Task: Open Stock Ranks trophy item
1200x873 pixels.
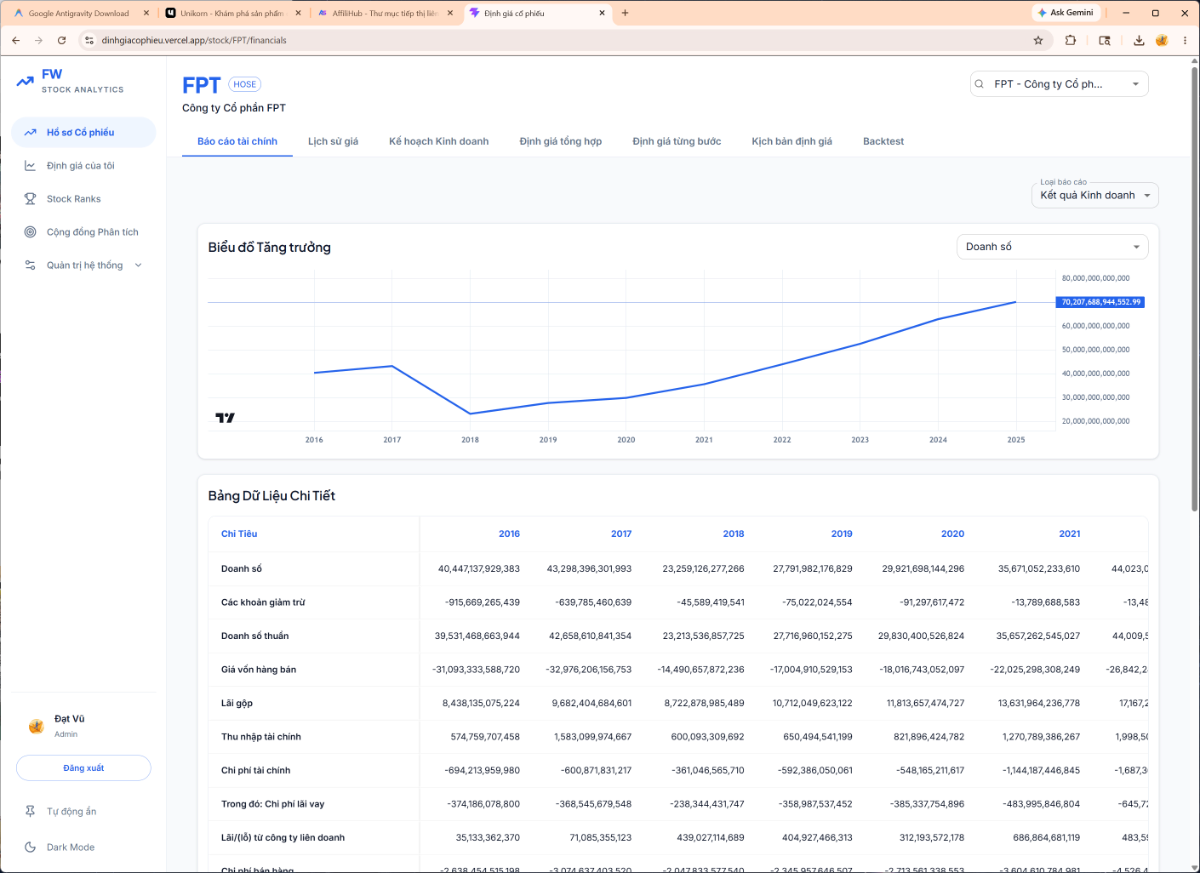Action: tap(84, 199)
